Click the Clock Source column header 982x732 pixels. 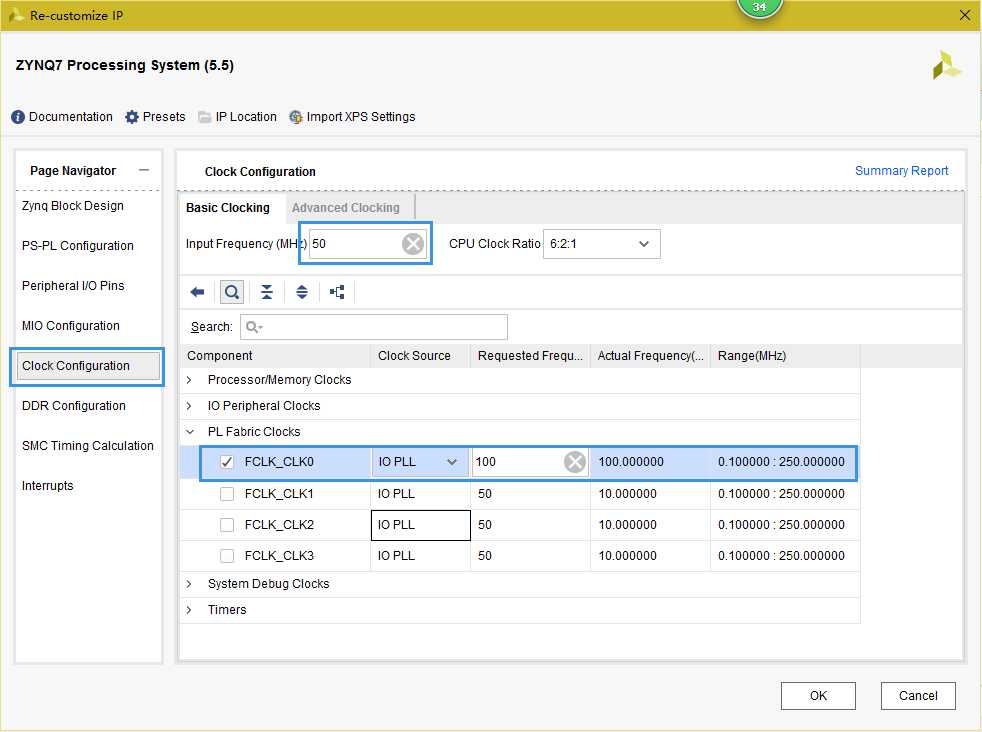coord(420,356)
